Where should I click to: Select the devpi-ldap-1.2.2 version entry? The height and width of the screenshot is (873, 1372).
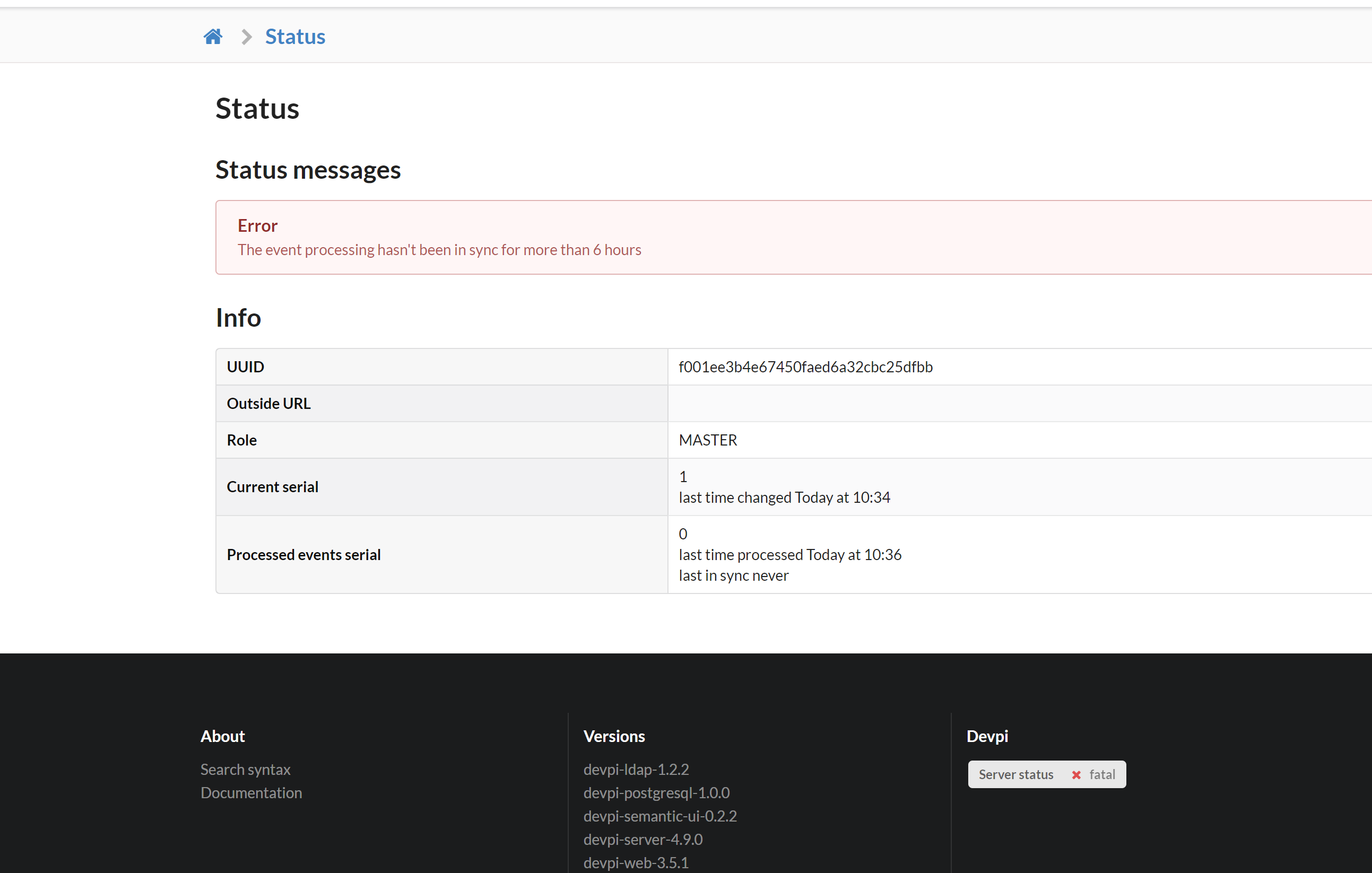coord(636,769)
